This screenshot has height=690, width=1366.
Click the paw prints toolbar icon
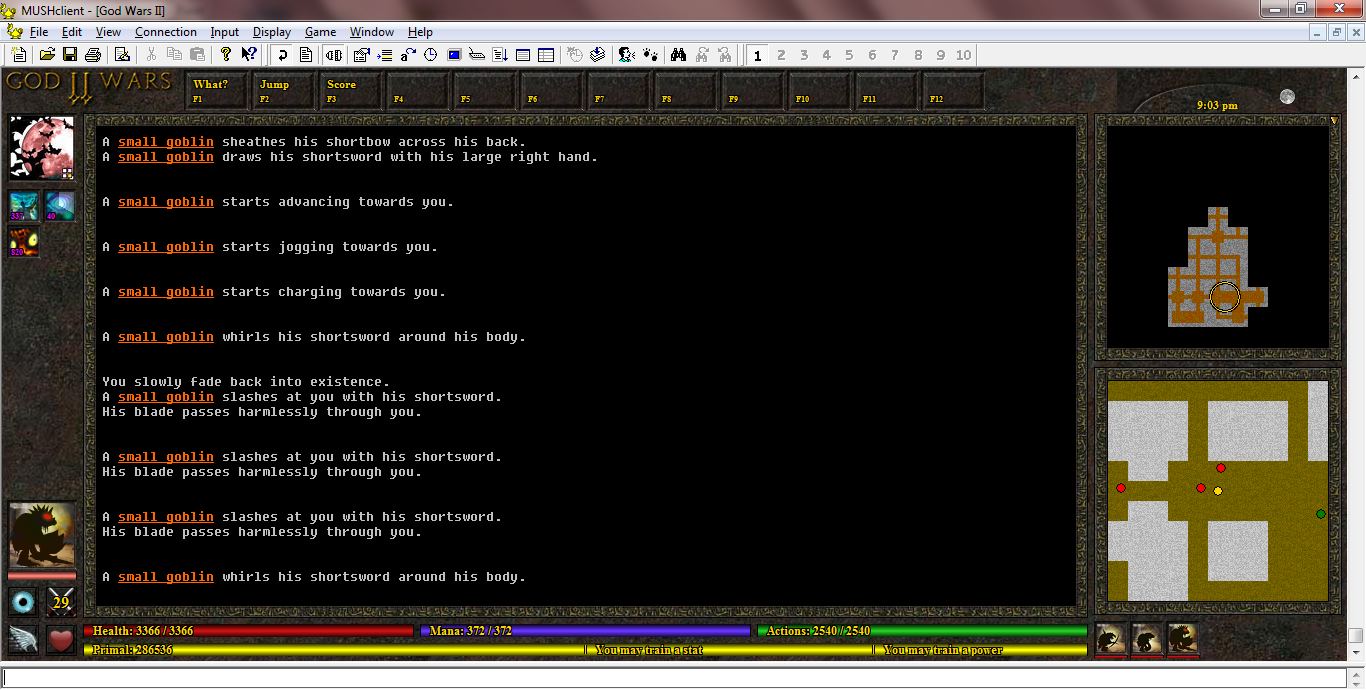[x=650, y=55]
